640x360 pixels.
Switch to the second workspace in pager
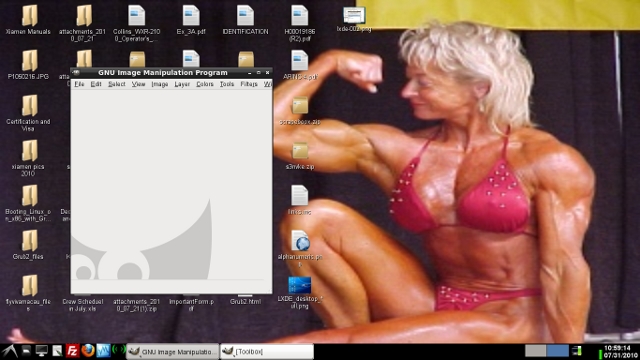[x=558, y=351]
